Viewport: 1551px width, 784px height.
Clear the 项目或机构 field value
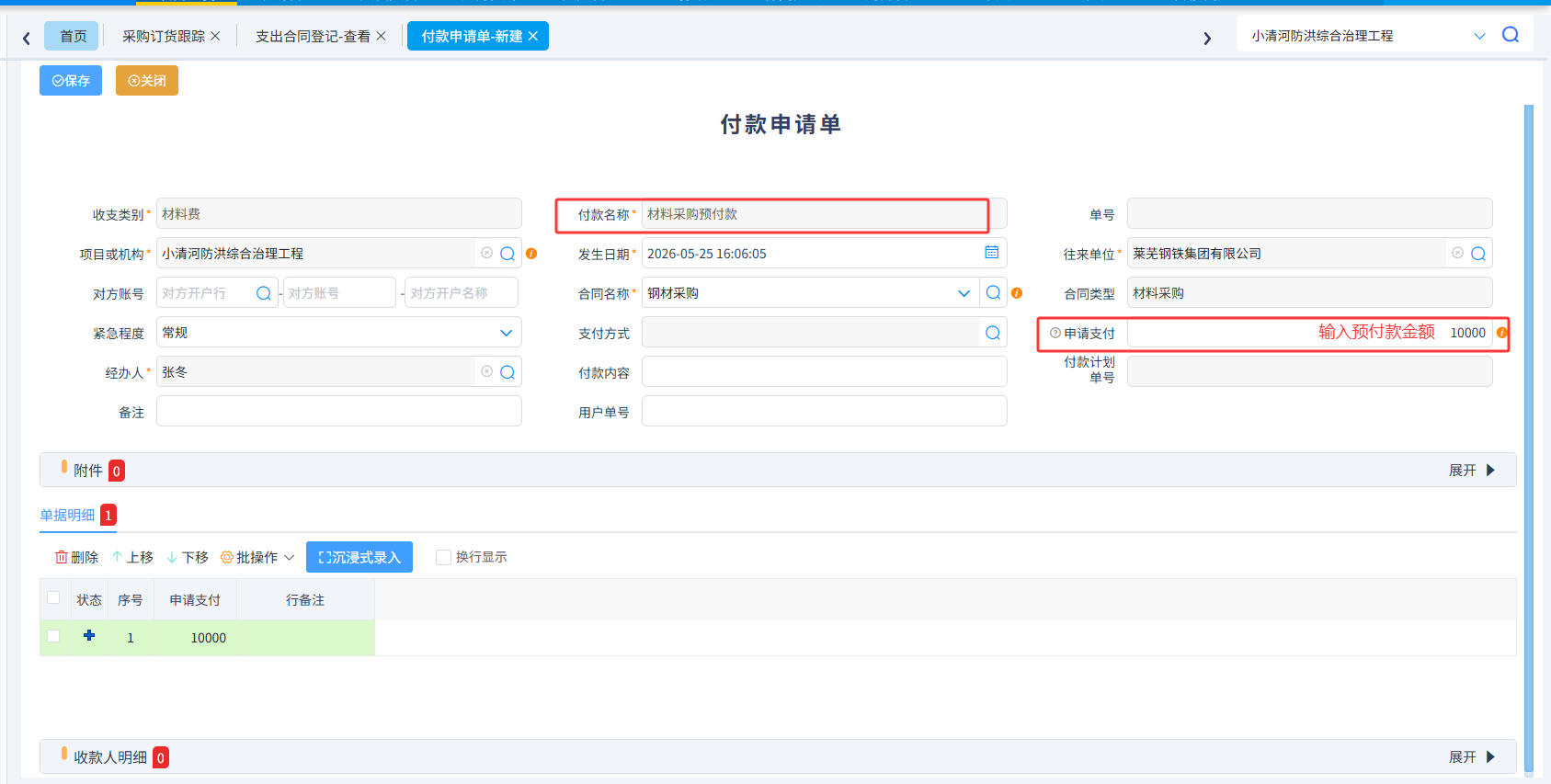click(x=487, y=253)
